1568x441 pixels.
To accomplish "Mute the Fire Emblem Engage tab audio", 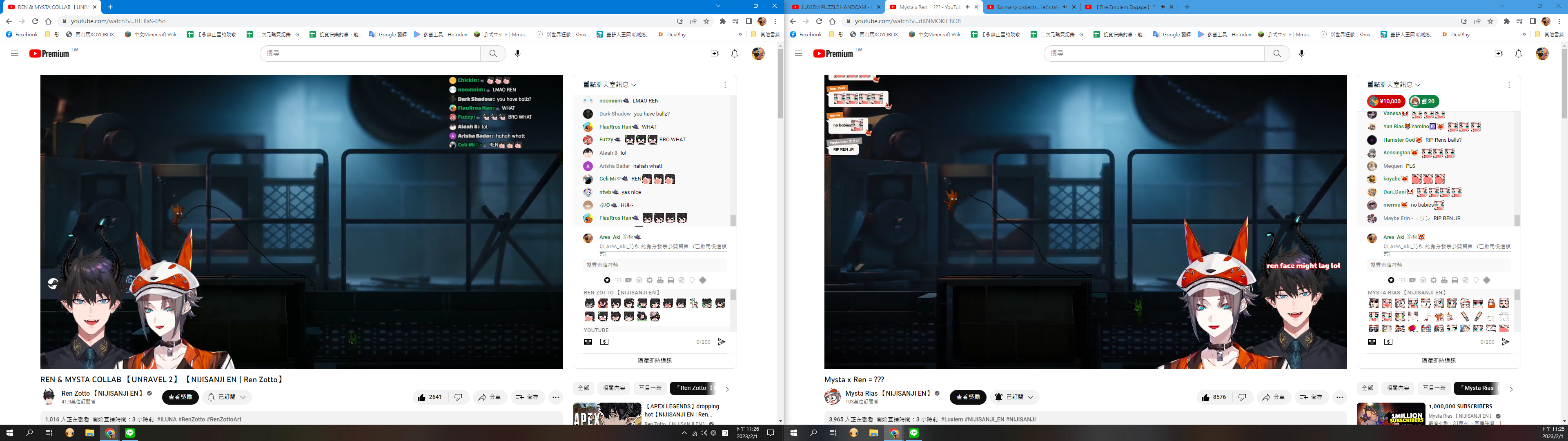I will pyautogui.click(x=1163, y=7).
